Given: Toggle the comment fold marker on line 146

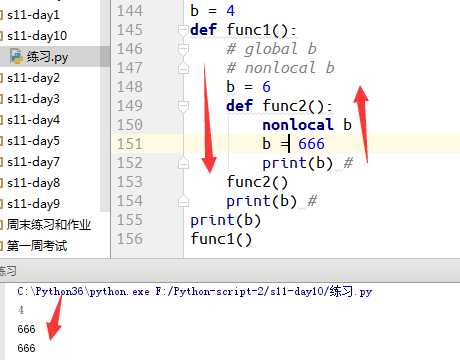Looking at the screenshot, I should click(x=183, y=49).
